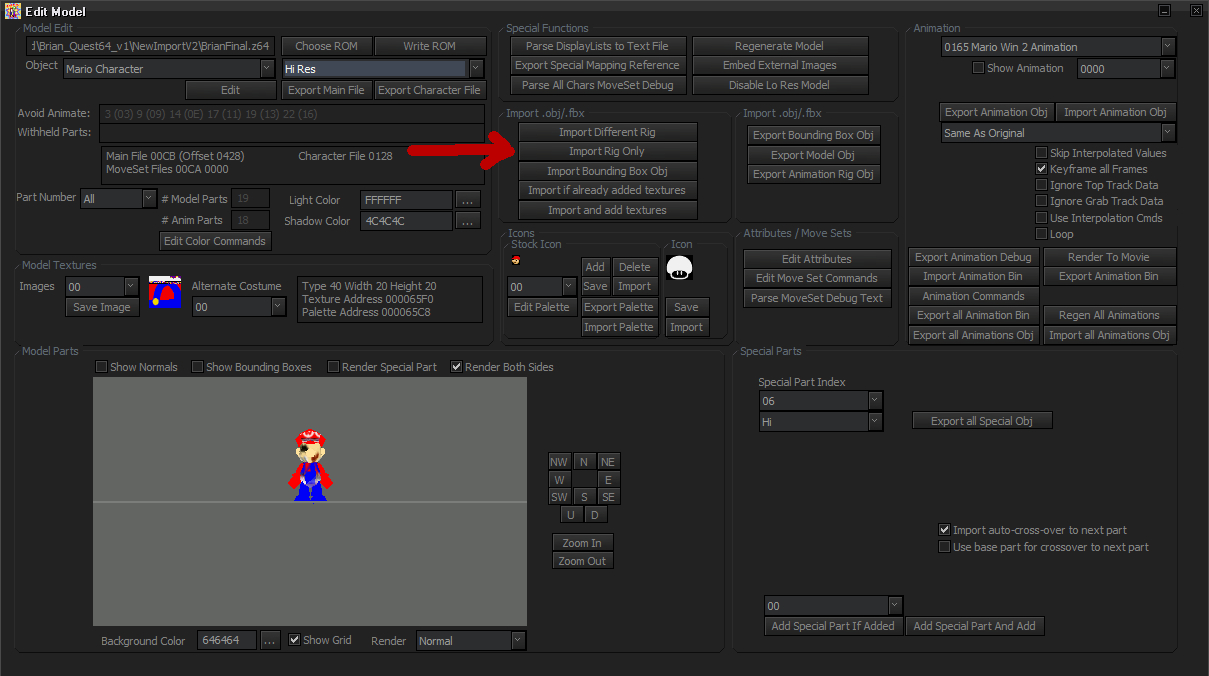The height and width of the screenshot is (676, 1209).
Task: Click Import Different Rig
Action: tap(607, 132)
